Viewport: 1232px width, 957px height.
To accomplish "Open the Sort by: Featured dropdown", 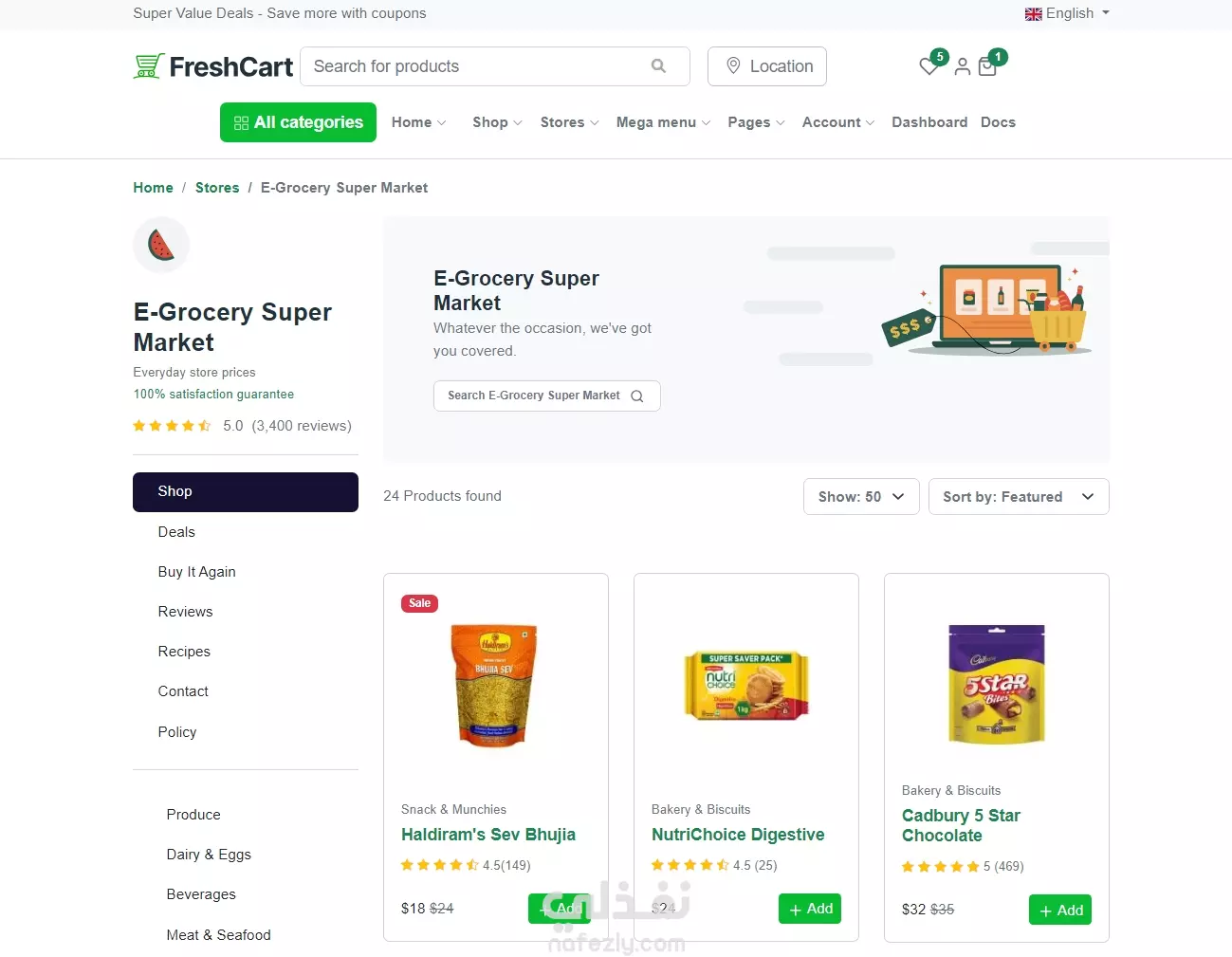I will point(1019,497).
